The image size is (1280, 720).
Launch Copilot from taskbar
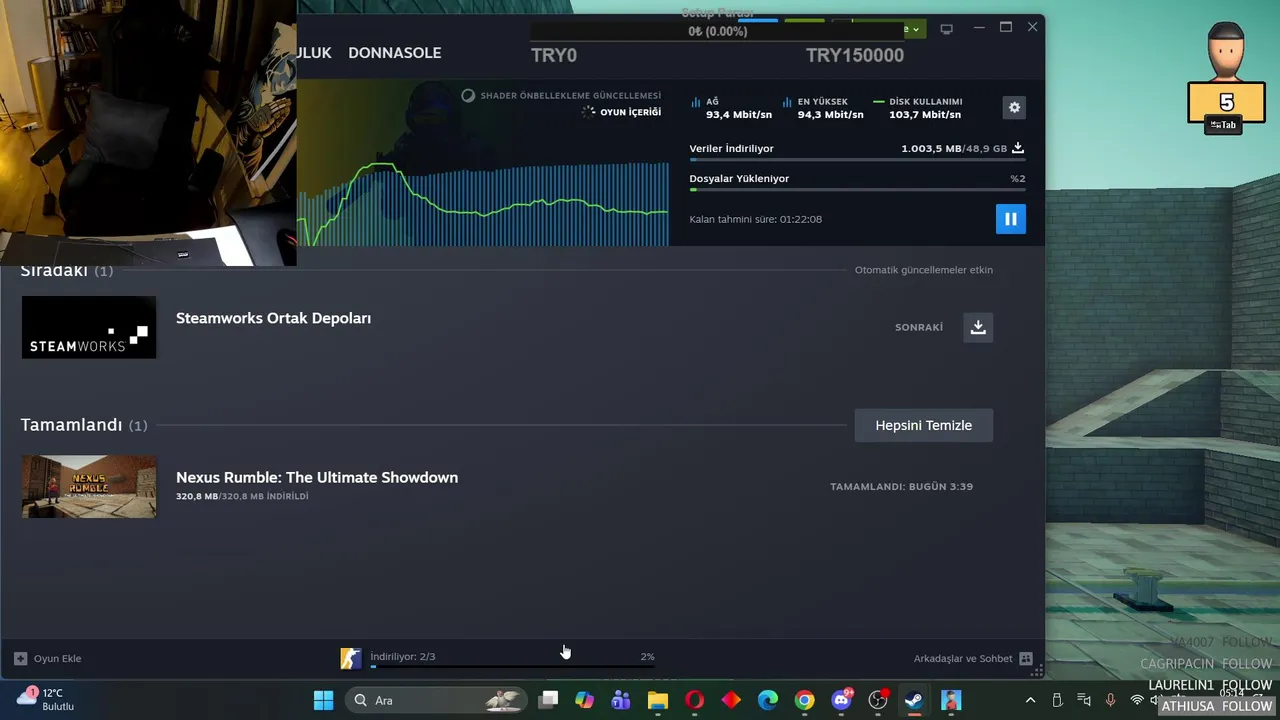pyautogui.click(x=584, y=700)
